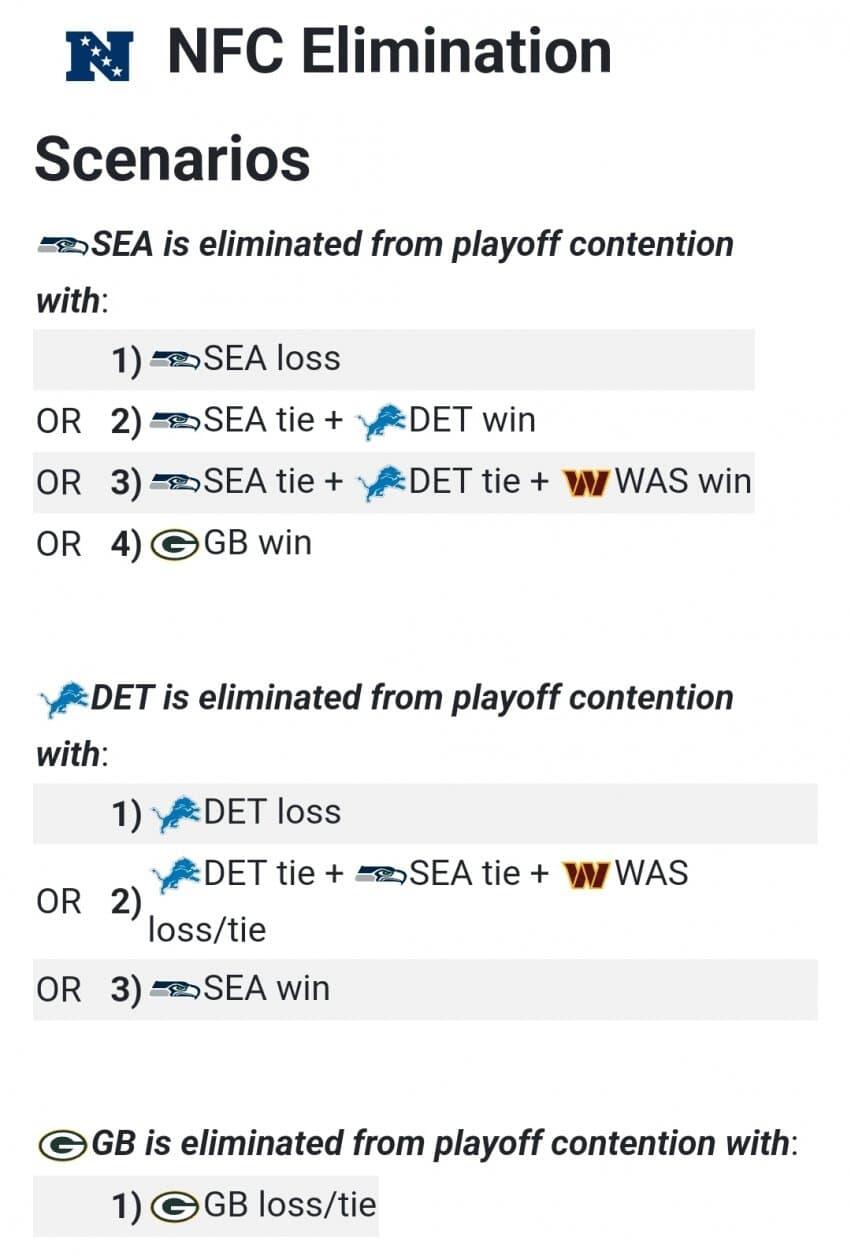The width and height of the screenshot is (850, 1259).
Task: Click the "SEA is eliminated from playoff contention" heading
Action: click(x=412, y=245)
